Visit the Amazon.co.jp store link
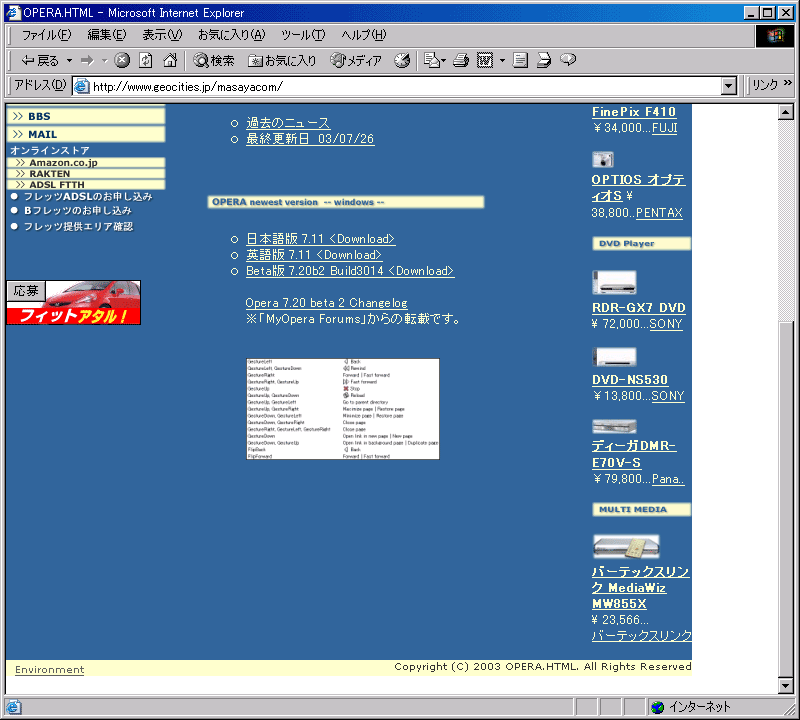 (86, 163)
